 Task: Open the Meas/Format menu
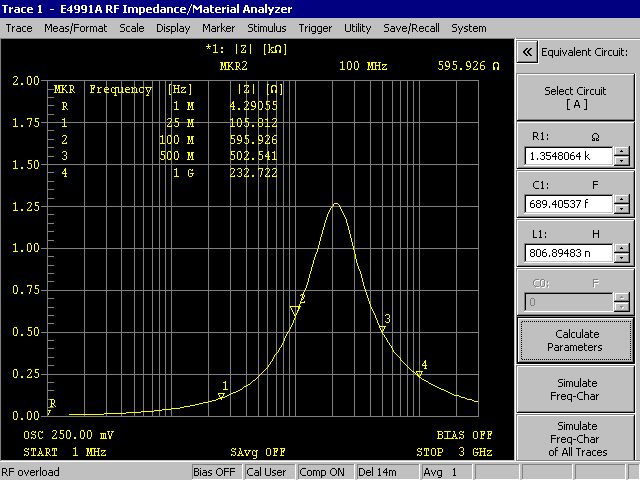(x=76, y=28)
